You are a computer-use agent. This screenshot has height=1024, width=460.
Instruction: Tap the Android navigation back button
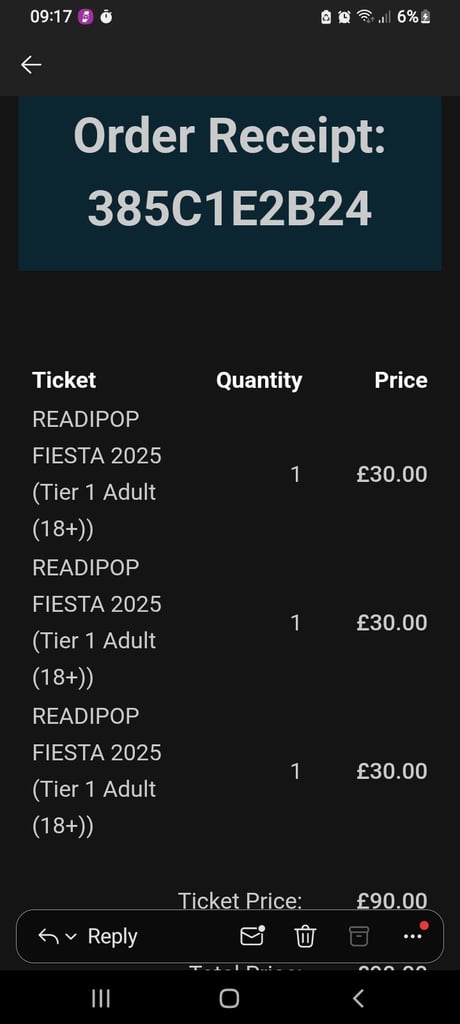(357, 998)
